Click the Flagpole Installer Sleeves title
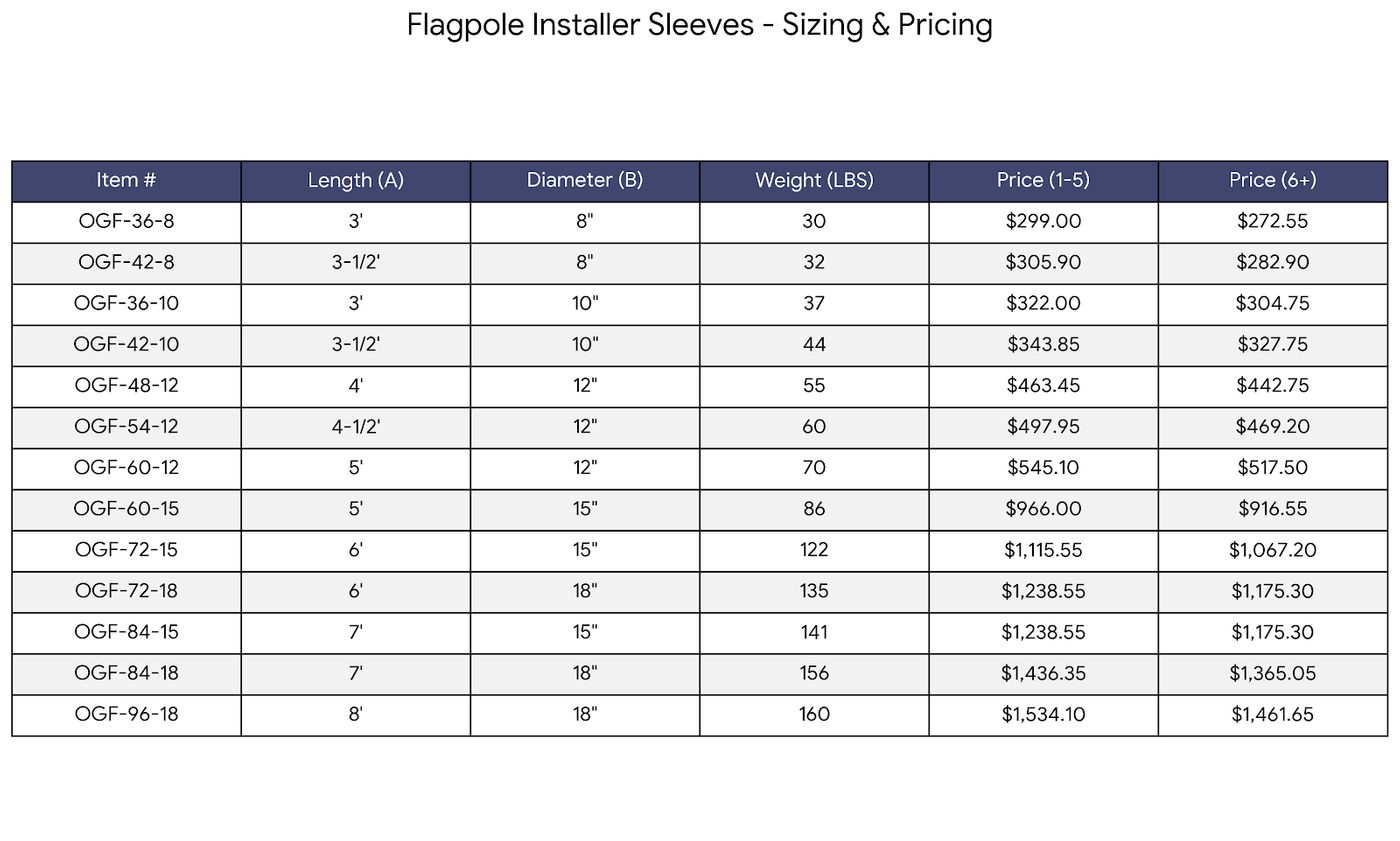Screen dimensions: 1400x841 (x=699, y=25)
